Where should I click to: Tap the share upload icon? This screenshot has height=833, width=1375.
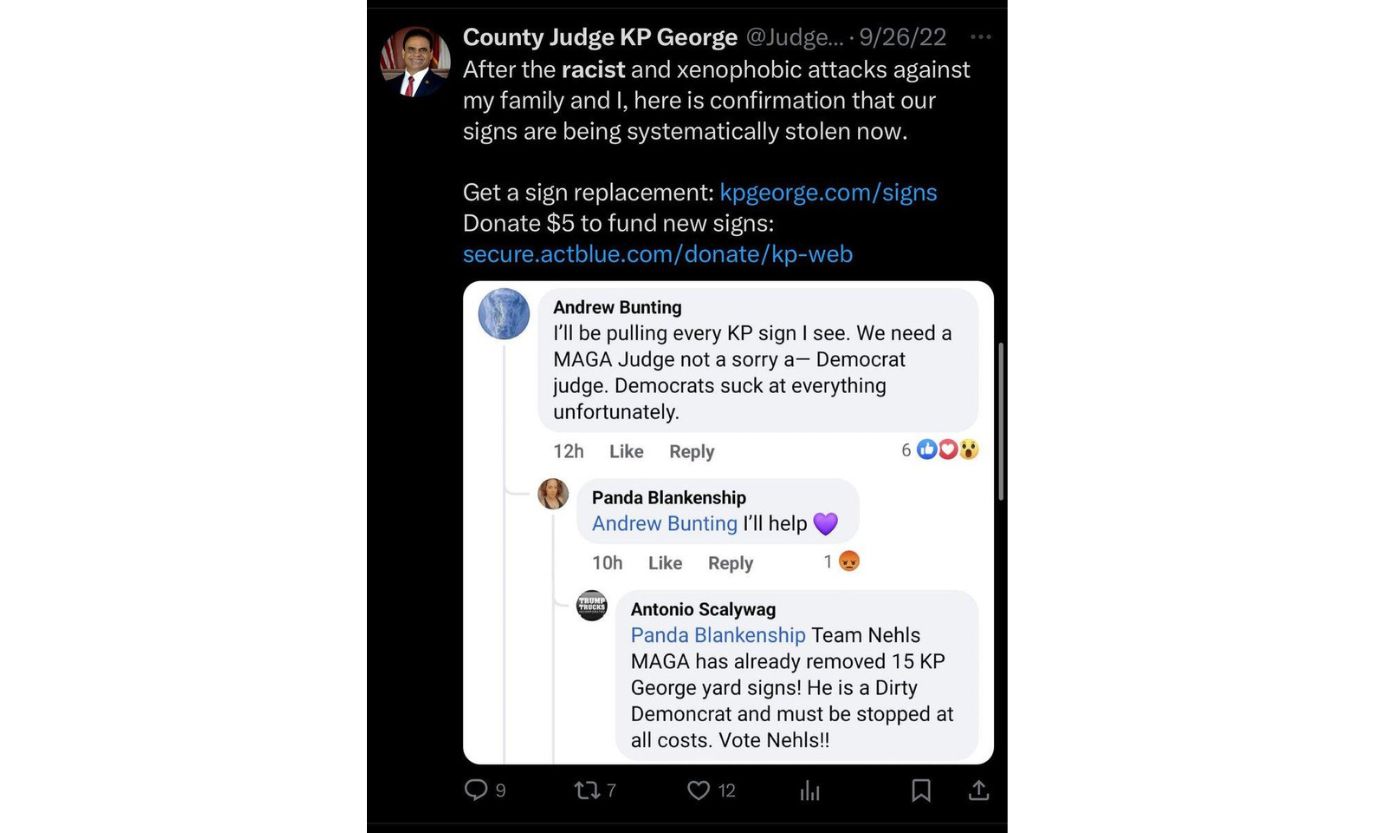click(979, 790)
